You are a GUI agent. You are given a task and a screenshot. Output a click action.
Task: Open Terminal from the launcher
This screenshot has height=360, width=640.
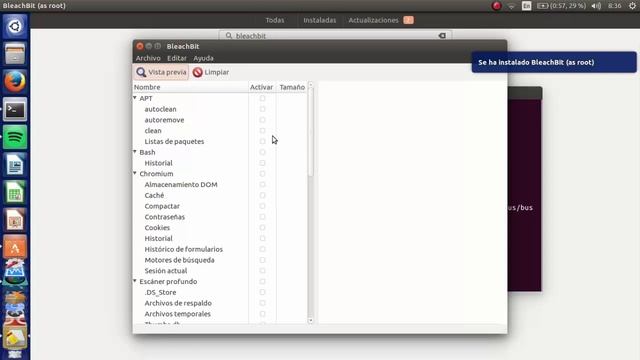pos(15,109)
